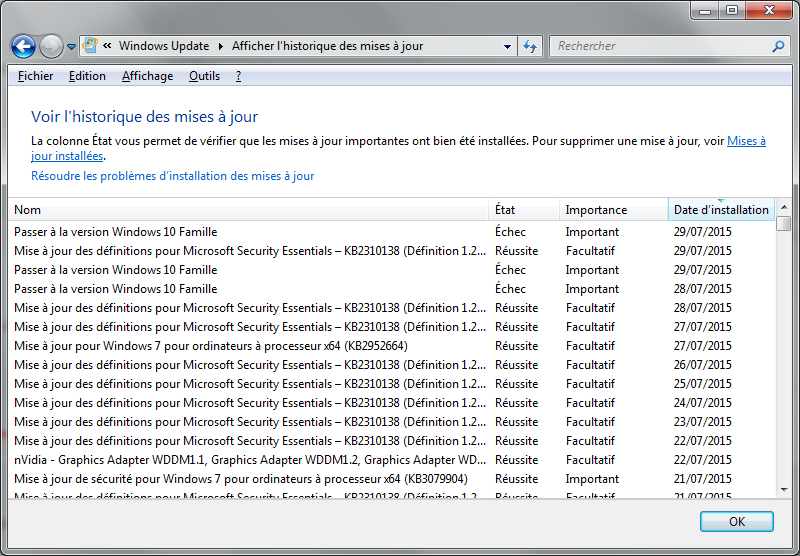Restore down the window
Image resolution: width=800 pixels, height=556 pixels.
click(x=732, y=10)
